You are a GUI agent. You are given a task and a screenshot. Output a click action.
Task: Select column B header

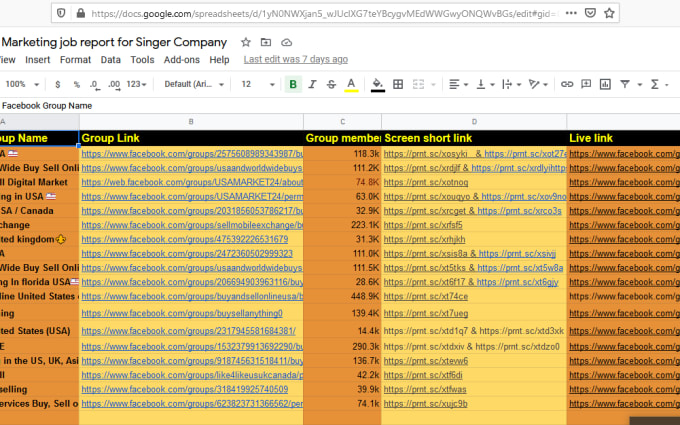coord(191,122)
